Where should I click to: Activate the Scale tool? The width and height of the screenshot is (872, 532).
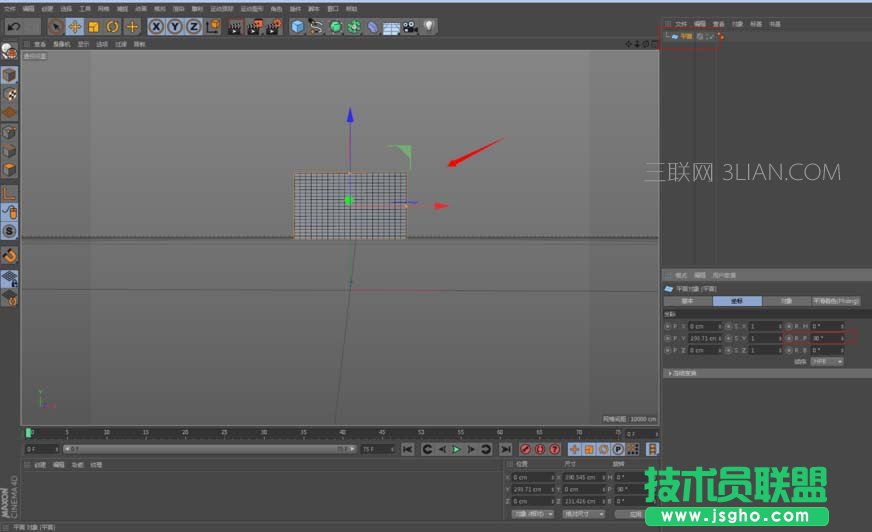93,26
